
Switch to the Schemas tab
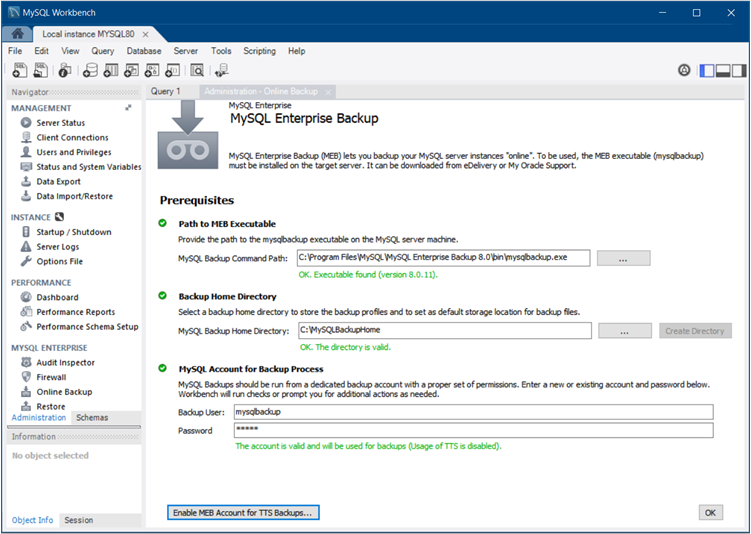92,418
